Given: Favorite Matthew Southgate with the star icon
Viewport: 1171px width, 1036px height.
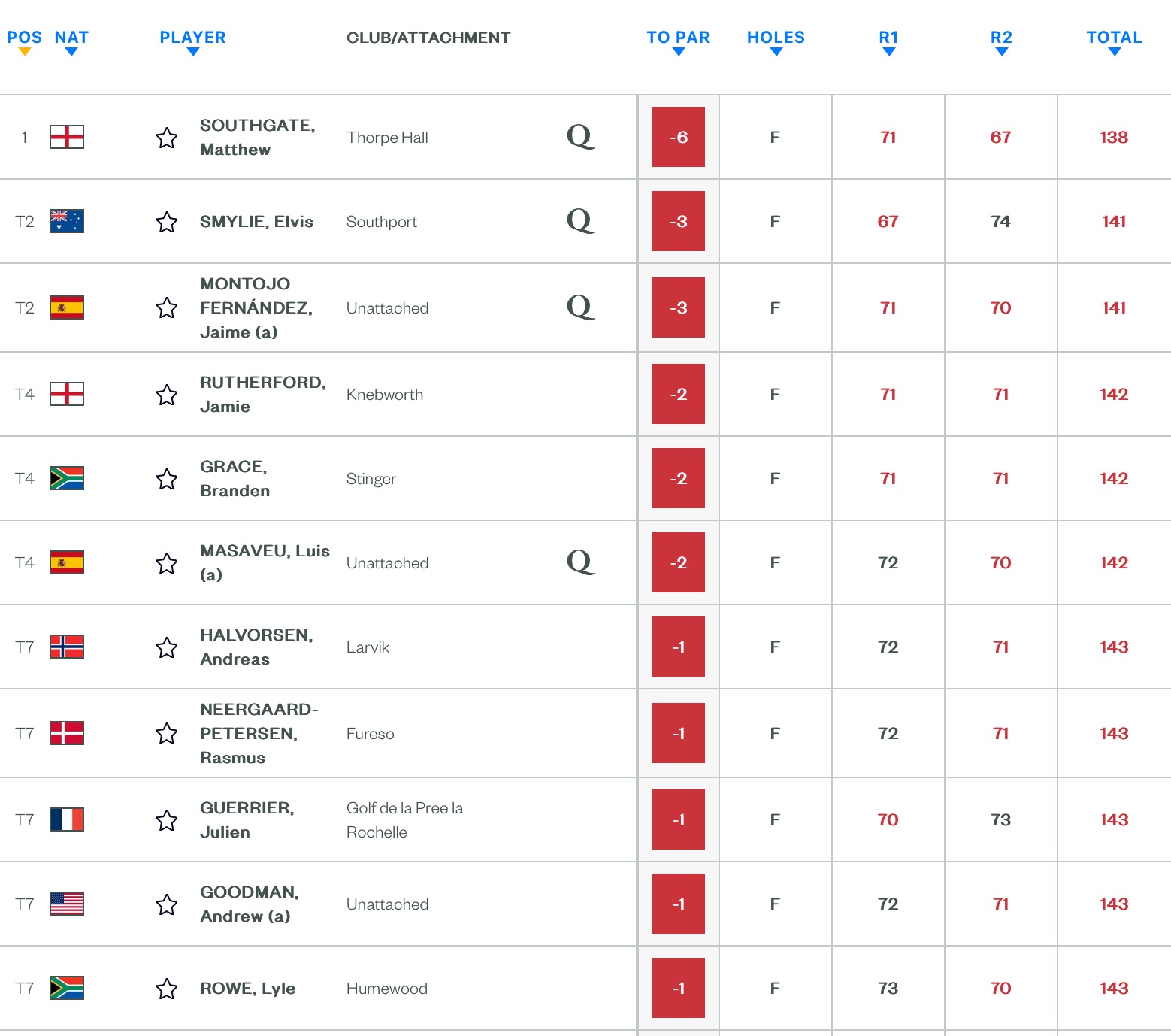Looking at the screenshot, I should 167,138.
